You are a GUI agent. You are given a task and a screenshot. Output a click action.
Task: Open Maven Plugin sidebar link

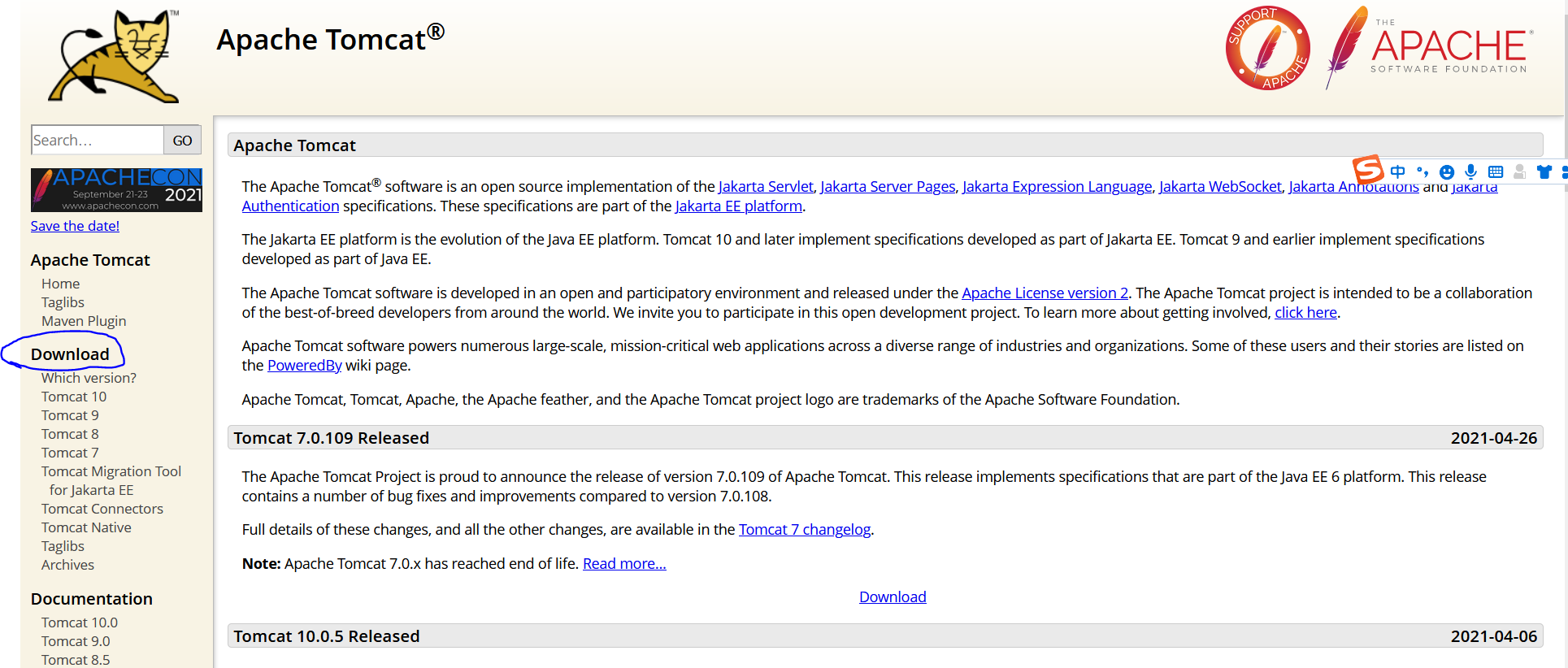[84, 321]
